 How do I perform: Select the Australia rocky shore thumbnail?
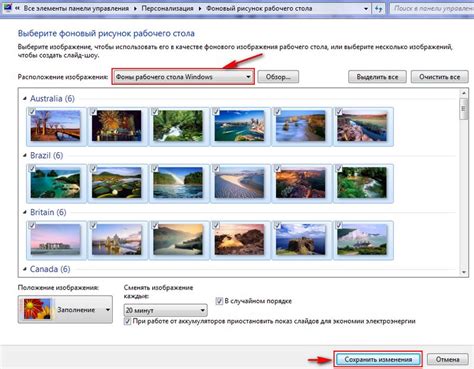[x=362, y=126]
